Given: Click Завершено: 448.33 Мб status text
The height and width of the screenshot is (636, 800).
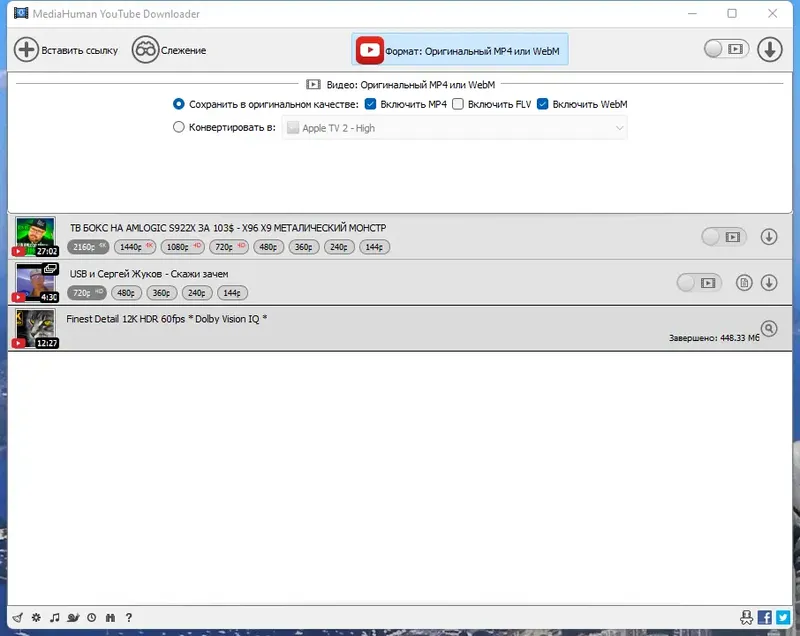Looking at the screenshot, I should 714,338.
